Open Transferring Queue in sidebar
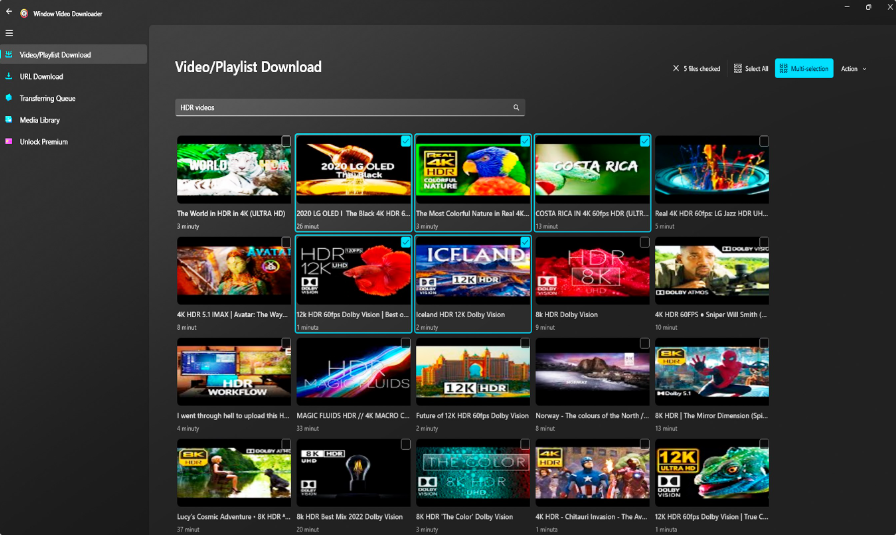 pos(74,98)
